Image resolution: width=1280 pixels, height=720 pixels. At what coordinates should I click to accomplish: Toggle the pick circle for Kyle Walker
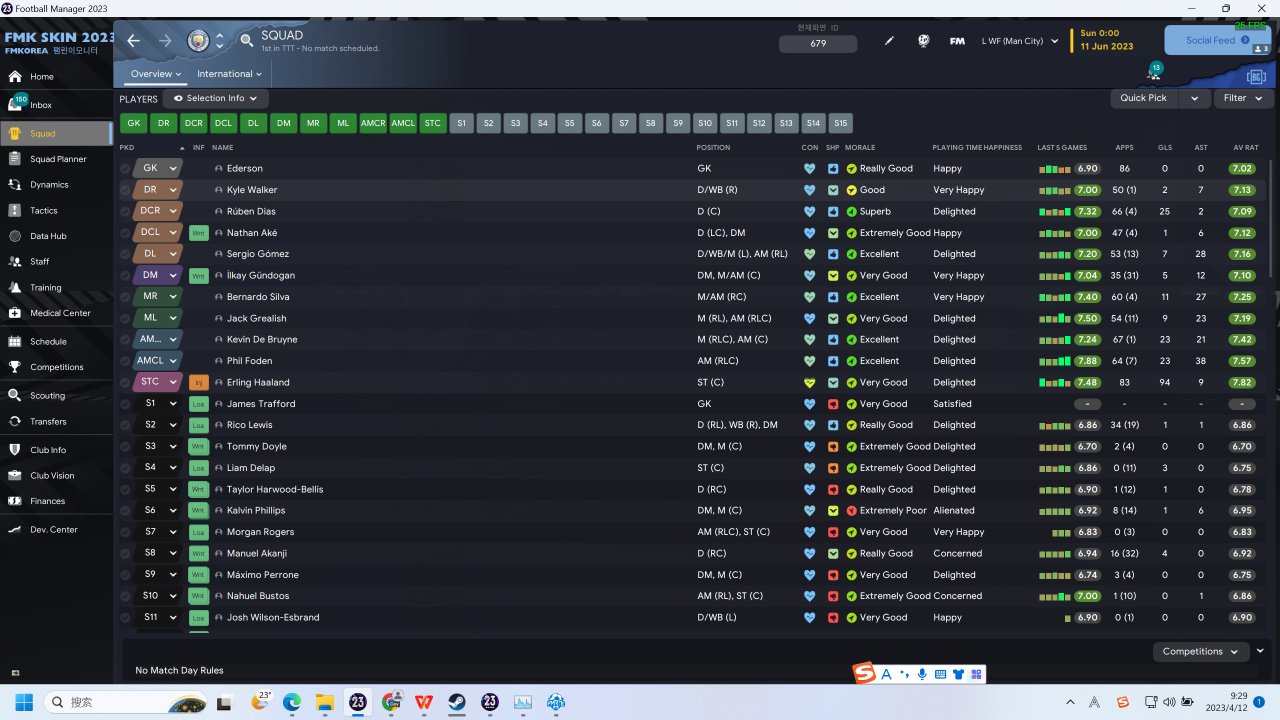125,190
